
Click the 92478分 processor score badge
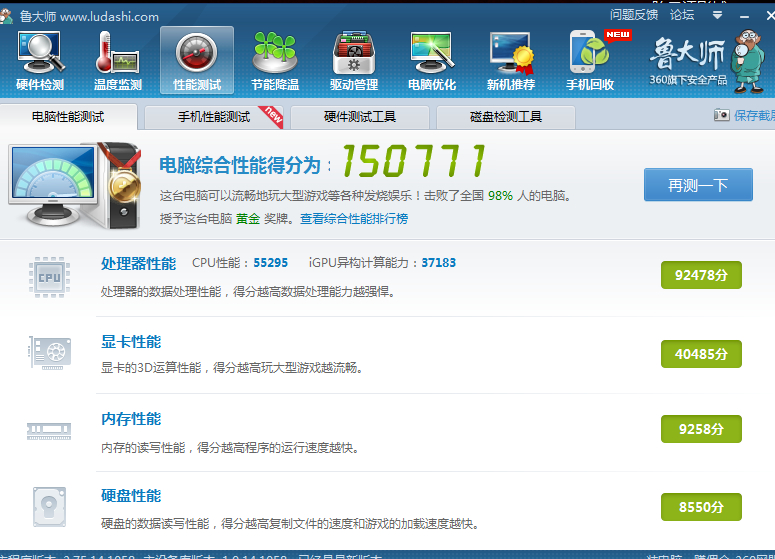701,275
